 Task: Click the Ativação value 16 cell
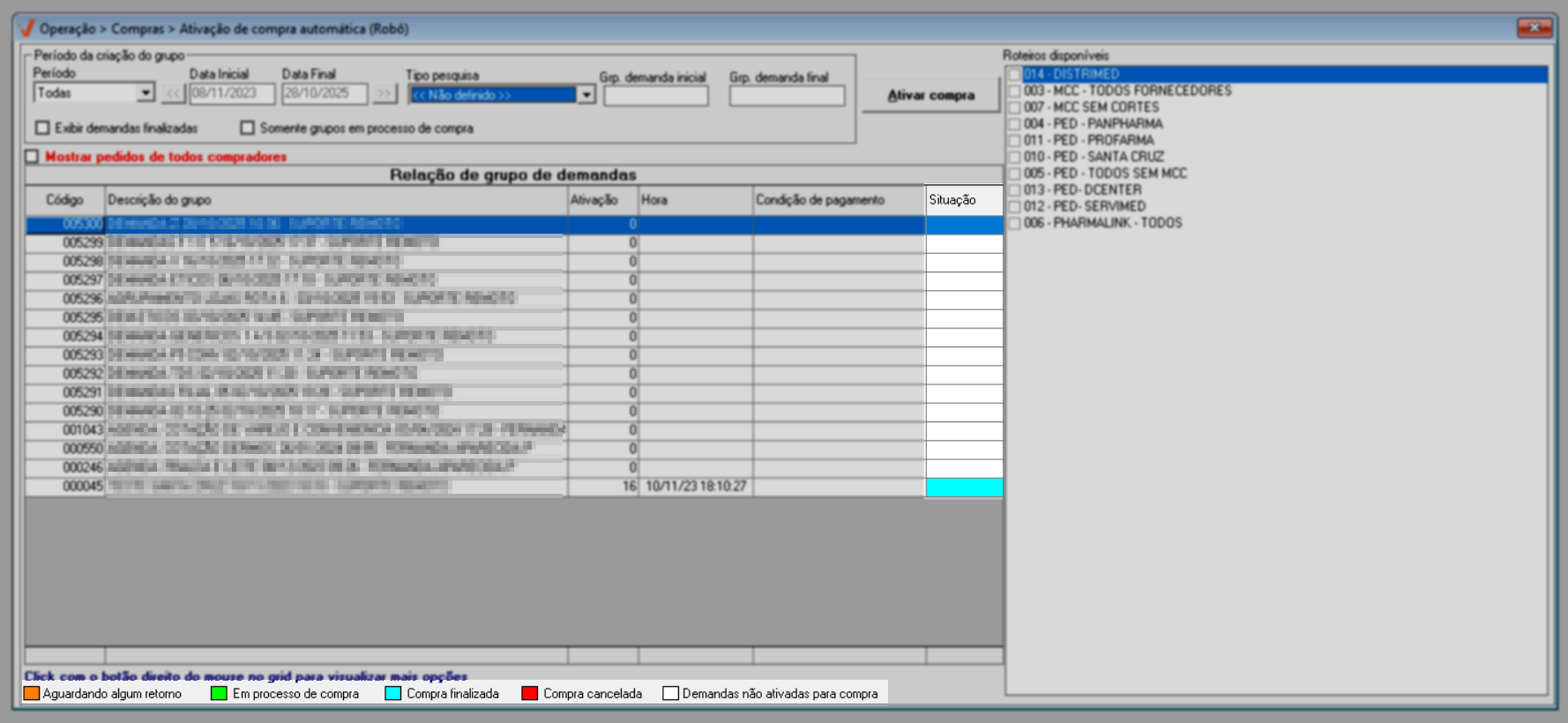603,487
